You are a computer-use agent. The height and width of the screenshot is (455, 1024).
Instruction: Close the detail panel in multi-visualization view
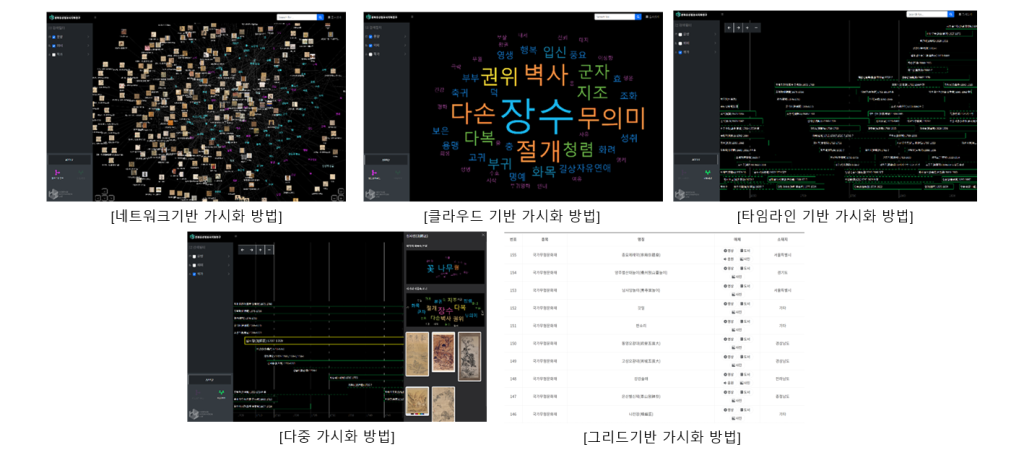(x=481, y=237)
